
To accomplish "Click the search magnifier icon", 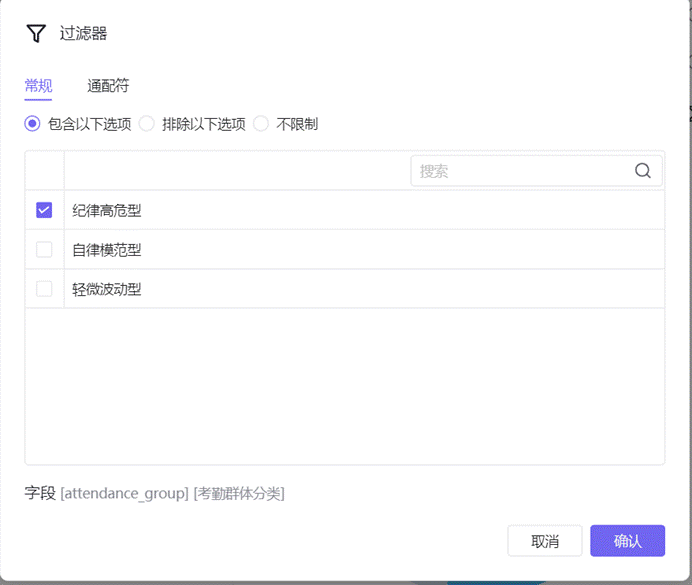I will 643,171.
